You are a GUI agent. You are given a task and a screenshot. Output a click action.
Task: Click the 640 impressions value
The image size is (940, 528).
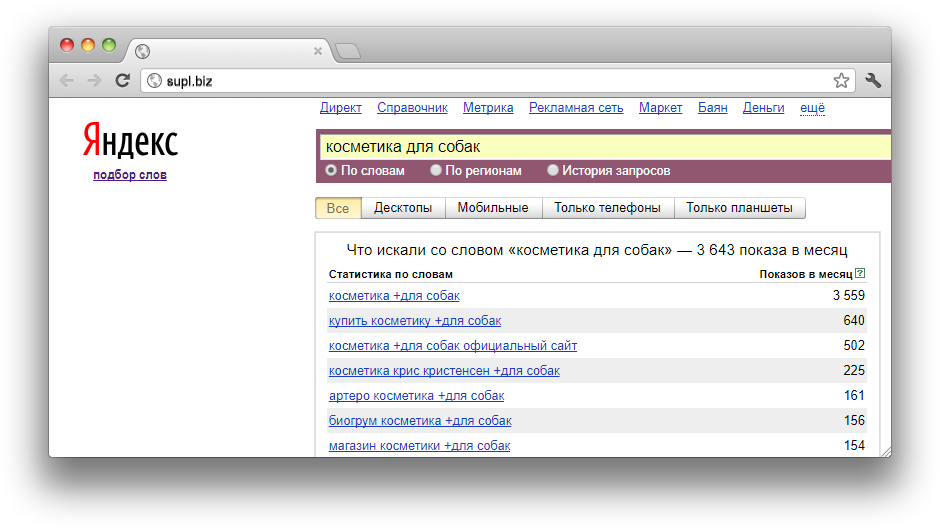click(x=854, y=321)
